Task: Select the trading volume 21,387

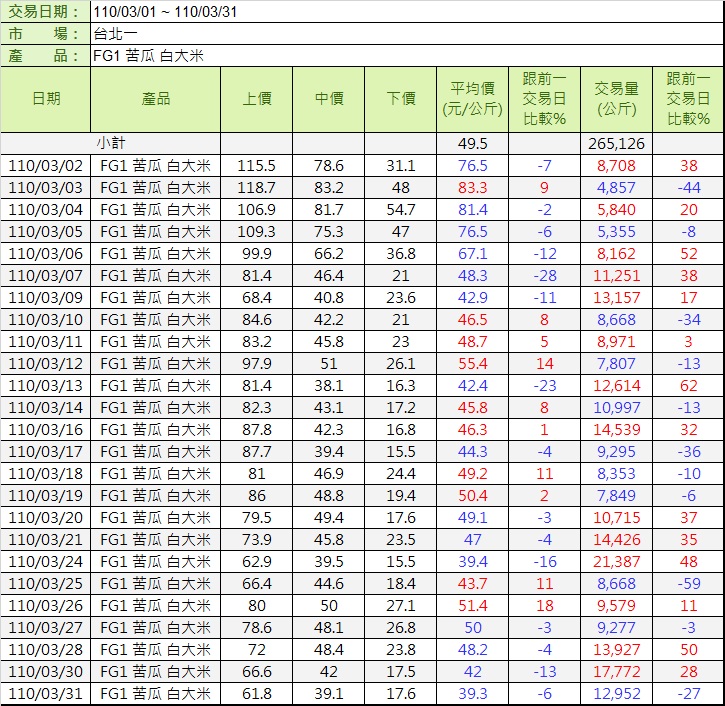Action: coord(616,562)
